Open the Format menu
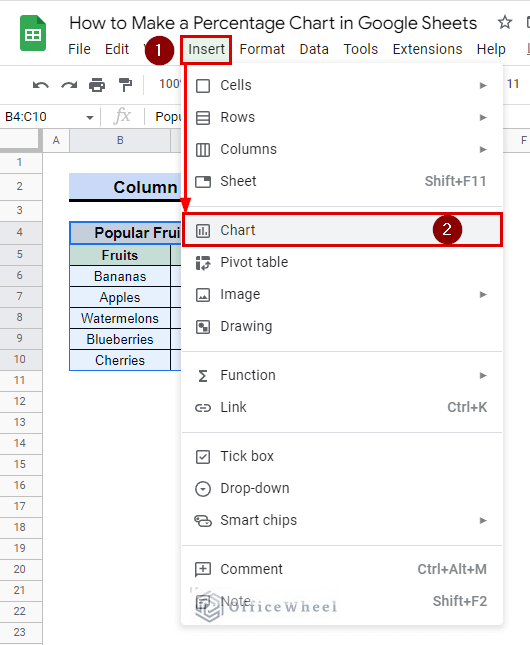Image resolution: width=530 pixels, height=645 pixels. [x=262, y=49]
